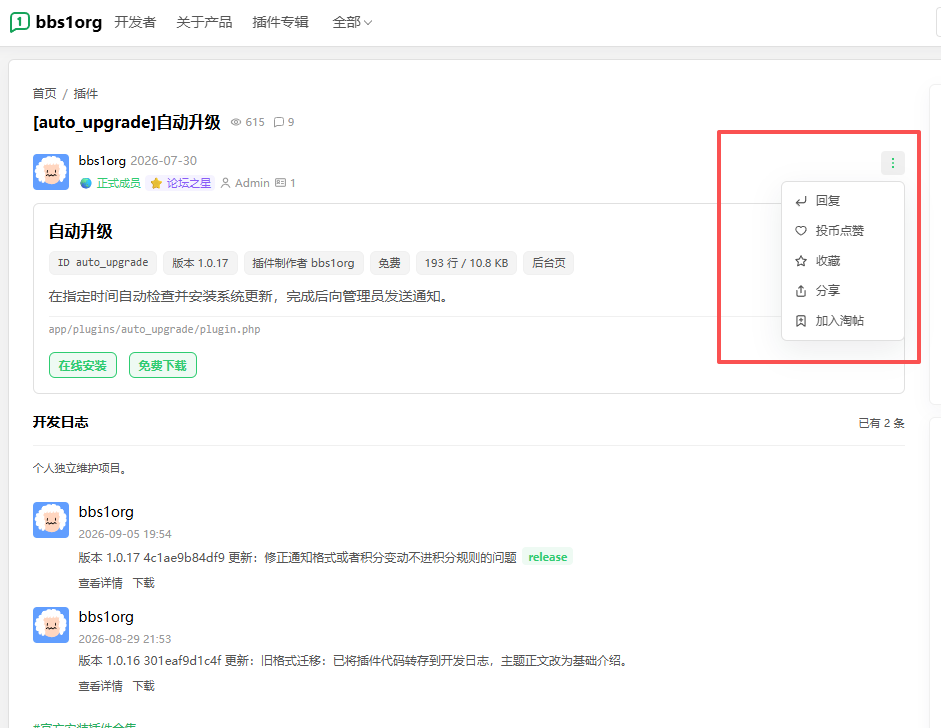941x728 pixels.
Task: Click the bbs1org logo icon
Action: (20, 22)
